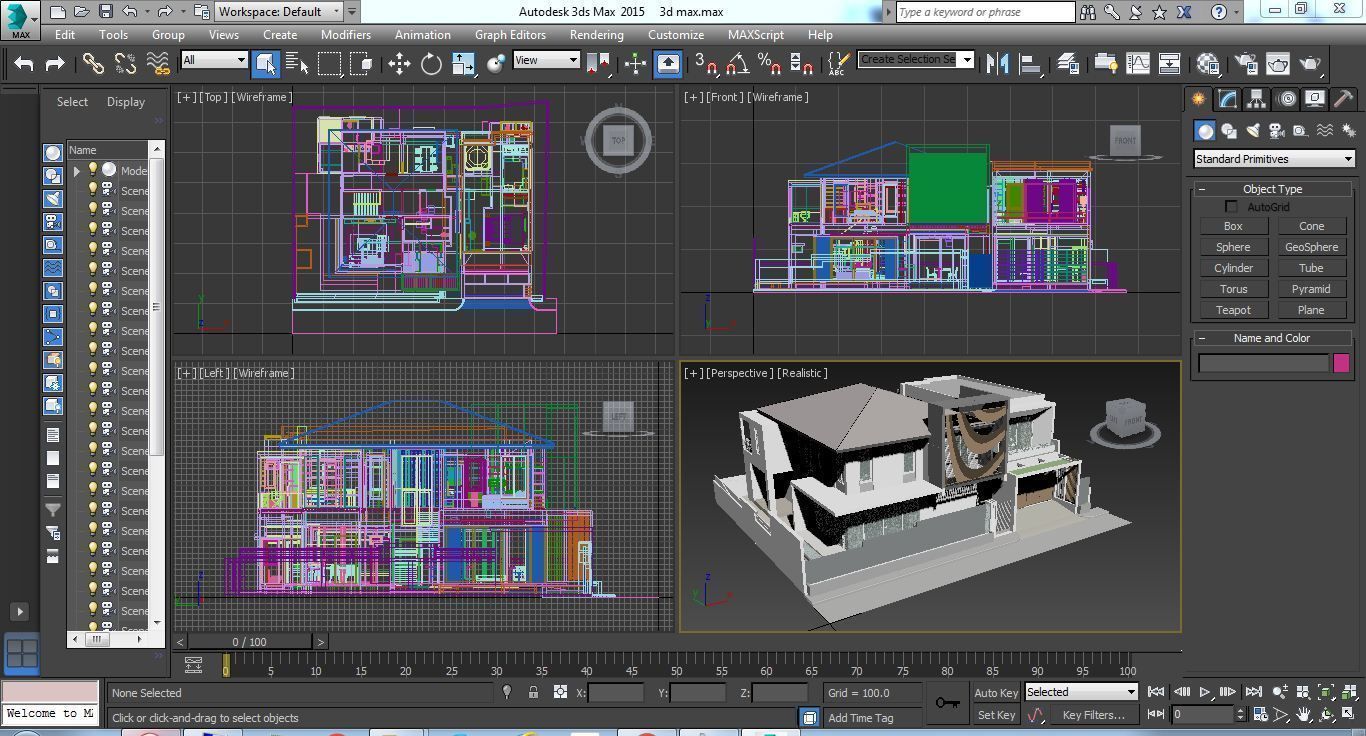Viewport: 1366px width, 736px height.
Task: Click the pink object color swatch
Action: (1341, 363)
